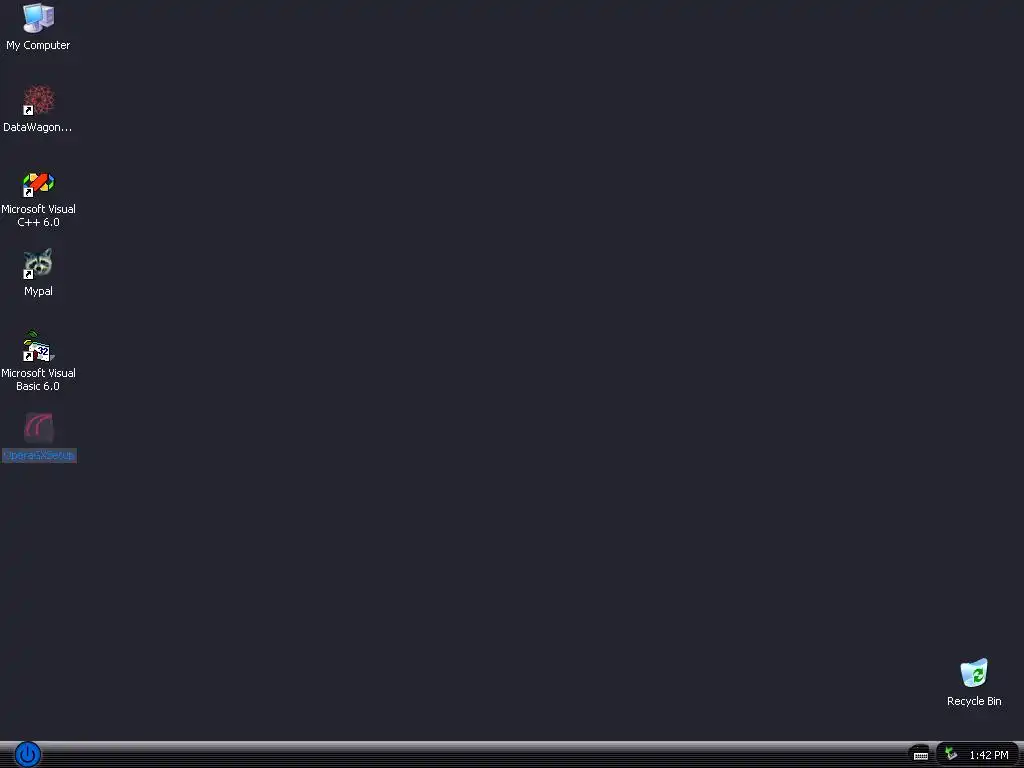Click the "Microsoft Visual Basic 6.0" label
Screen dimensions: 1024x768
(x=38, y=379)
